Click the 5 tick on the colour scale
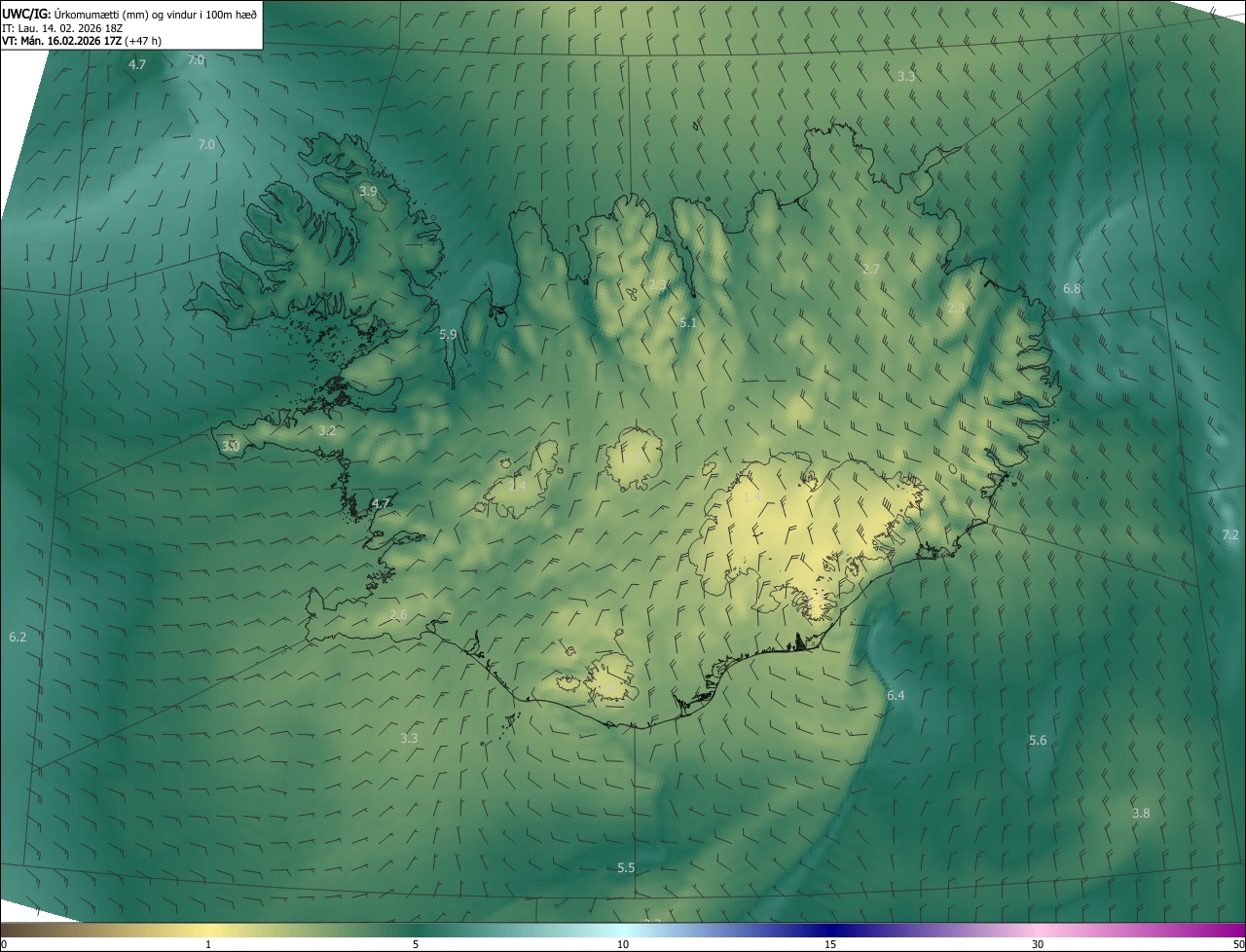Viewport: 1246px width, 952px height. pos(416,944)
